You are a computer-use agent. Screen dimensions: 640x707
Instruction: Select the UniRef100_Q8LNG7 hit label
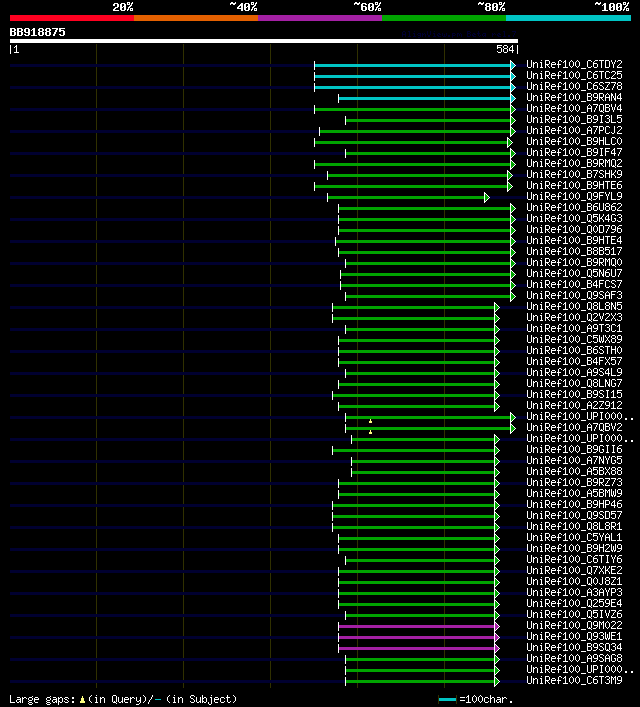tap(574, 383)
